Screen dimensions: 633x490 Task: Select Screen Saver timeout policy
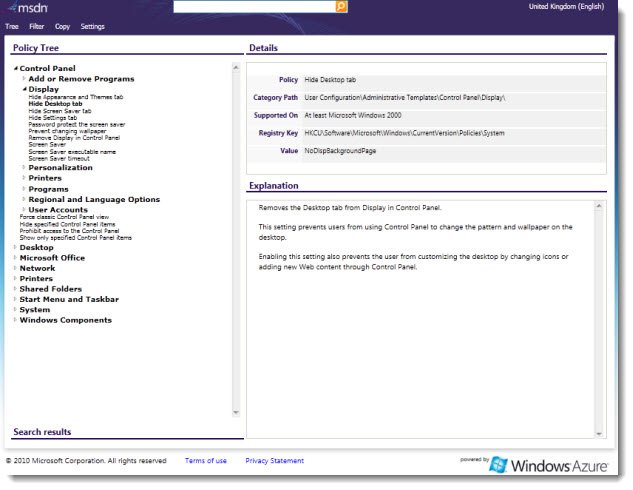[59, 158]
